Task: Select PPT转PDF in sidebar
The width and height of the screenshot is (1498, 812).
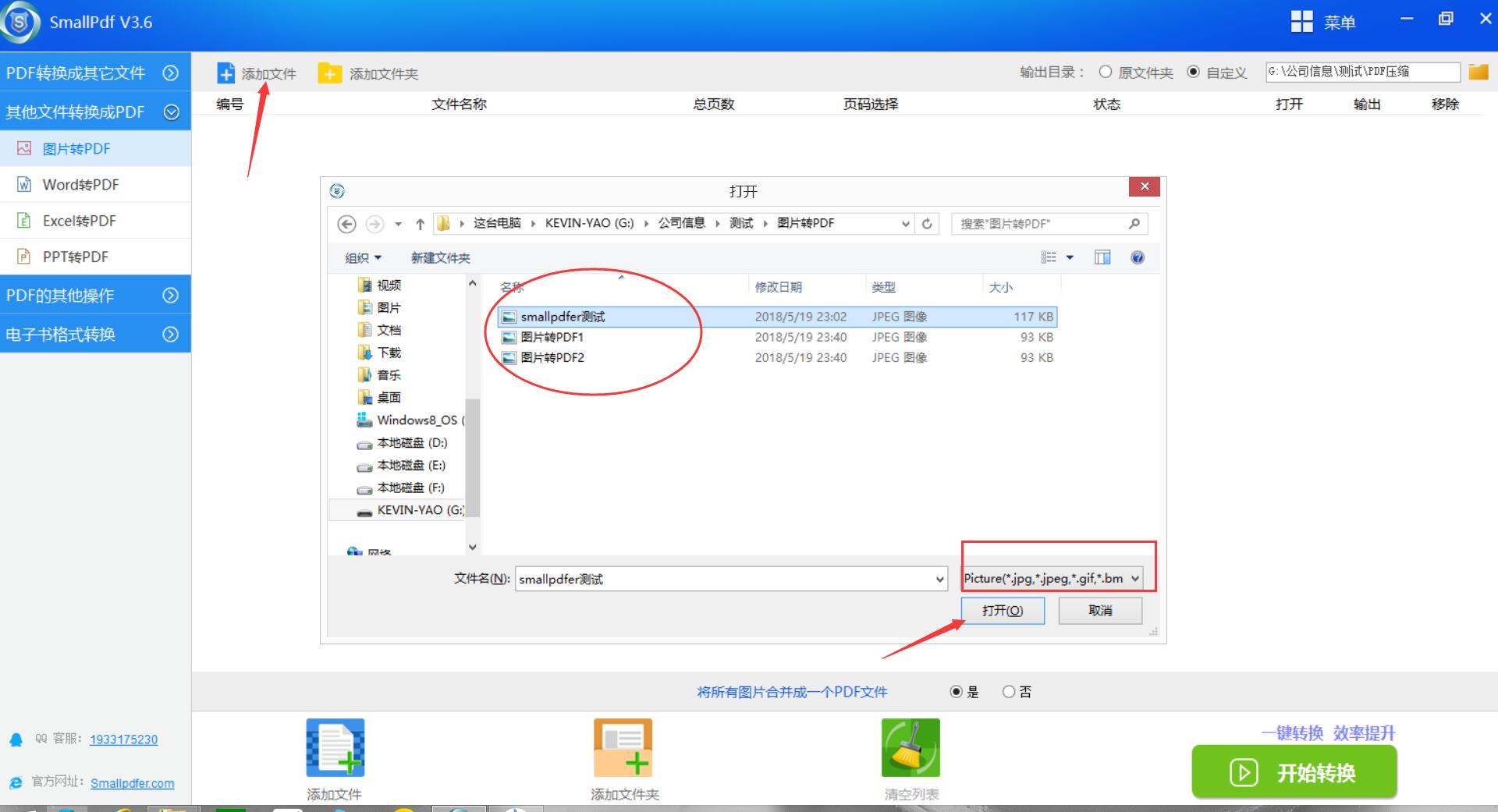Action: (x=95, y=257)
